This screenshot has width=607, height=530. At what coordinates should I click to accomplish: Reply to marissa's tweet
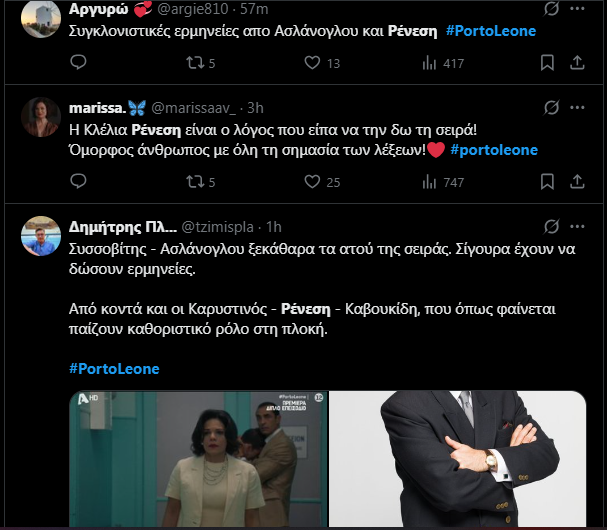pos(79,182)
